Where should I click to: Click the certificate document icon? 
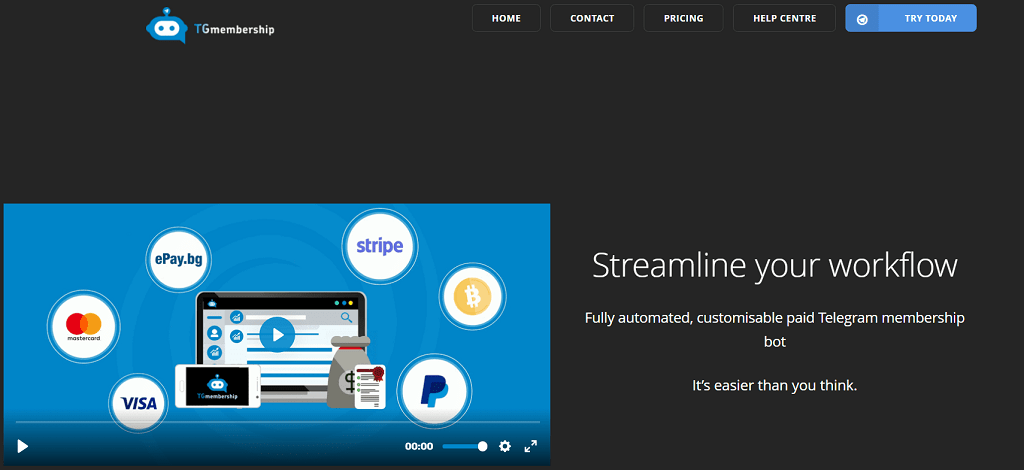tap(370, 387)
